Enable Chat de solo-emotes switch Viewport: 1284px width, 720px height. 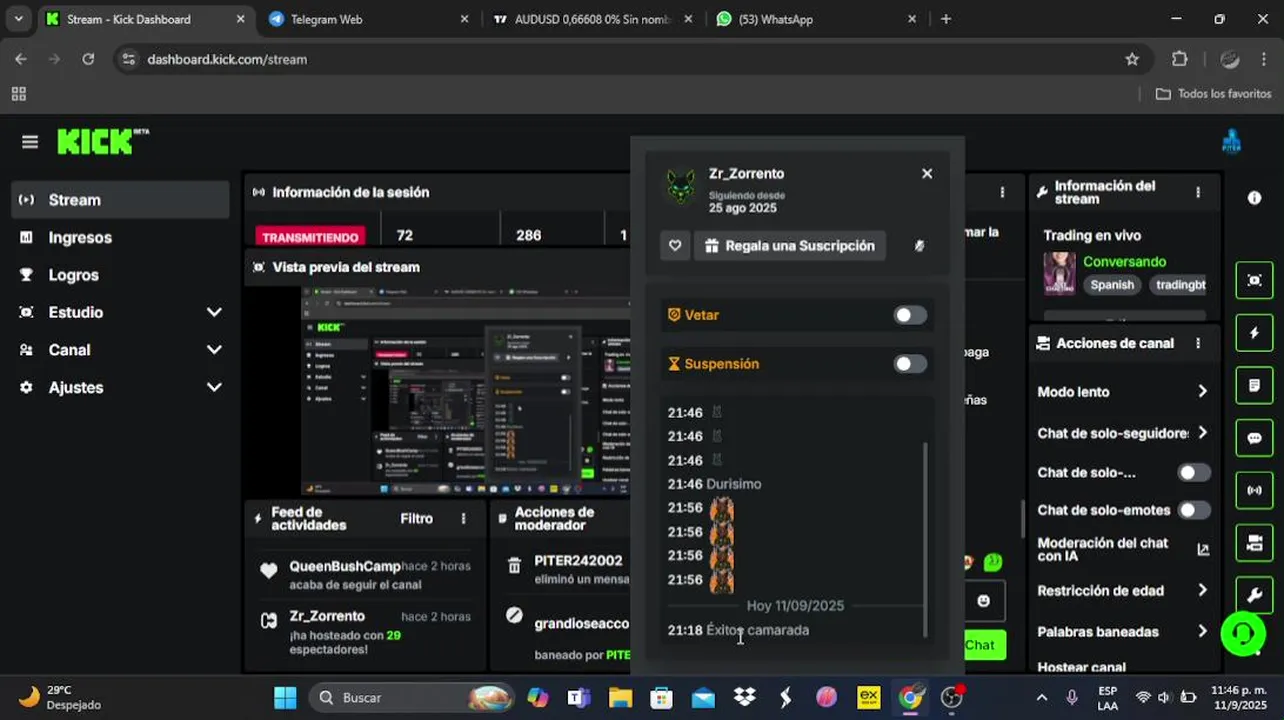pyautogui.click(x=1194, y=510)
